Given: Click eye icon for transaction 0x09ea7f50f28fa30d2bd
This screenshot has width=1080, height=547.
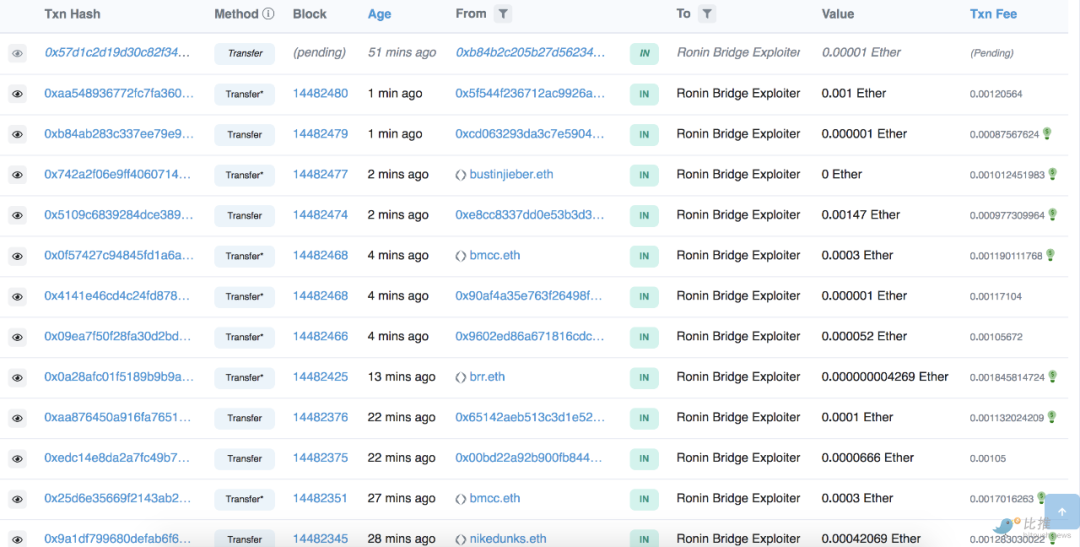Looking at the screenshot, I should pos(17,338).
